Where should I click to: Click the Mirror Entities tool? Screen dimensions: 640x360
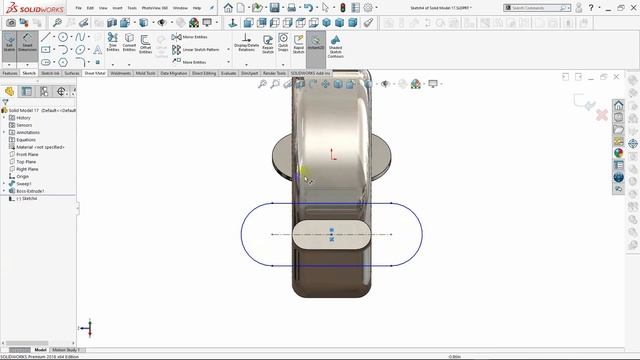coord(189,37)
